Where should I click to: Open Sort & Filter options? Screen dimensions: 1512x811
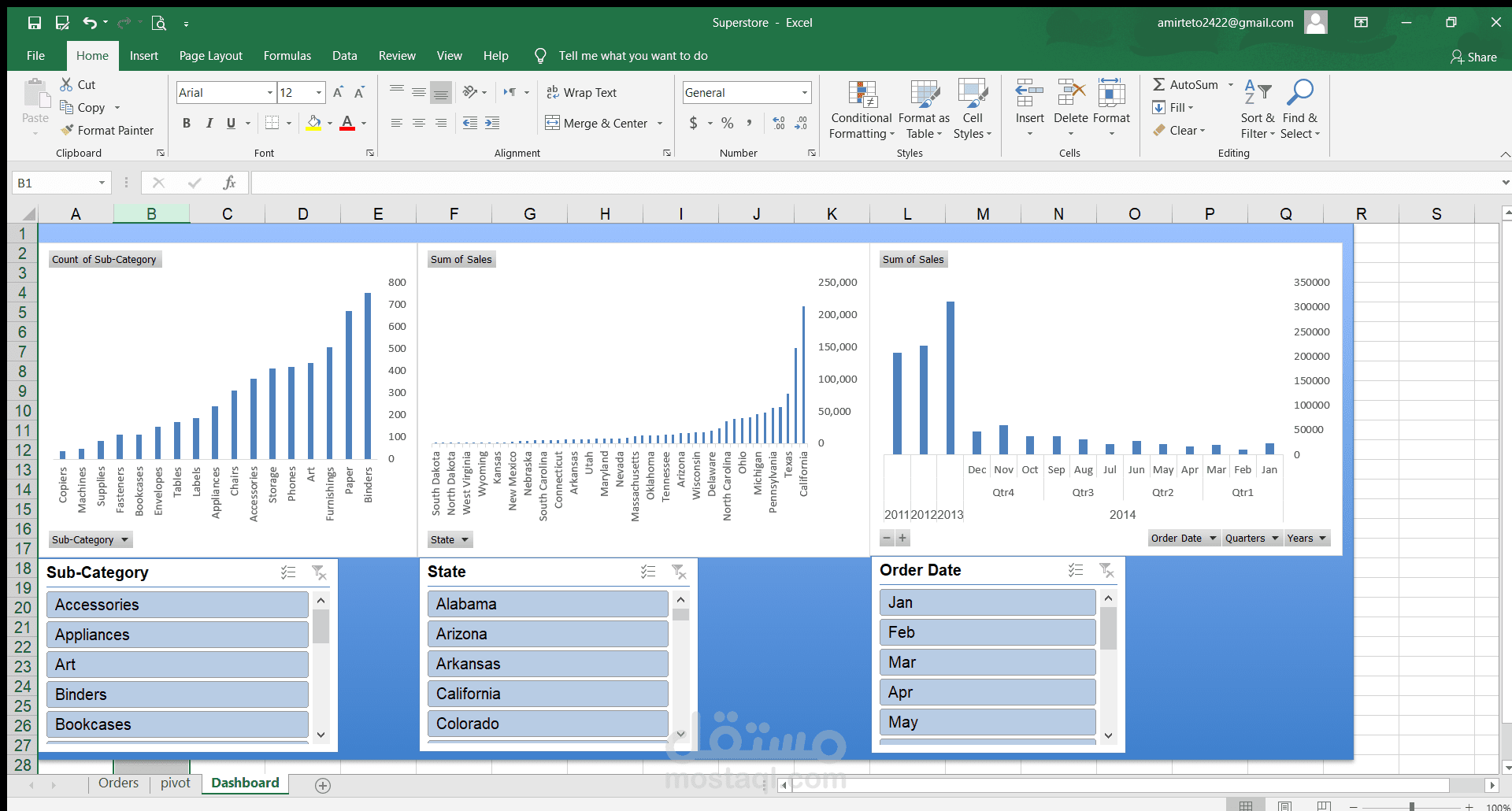pos(1258,110)
